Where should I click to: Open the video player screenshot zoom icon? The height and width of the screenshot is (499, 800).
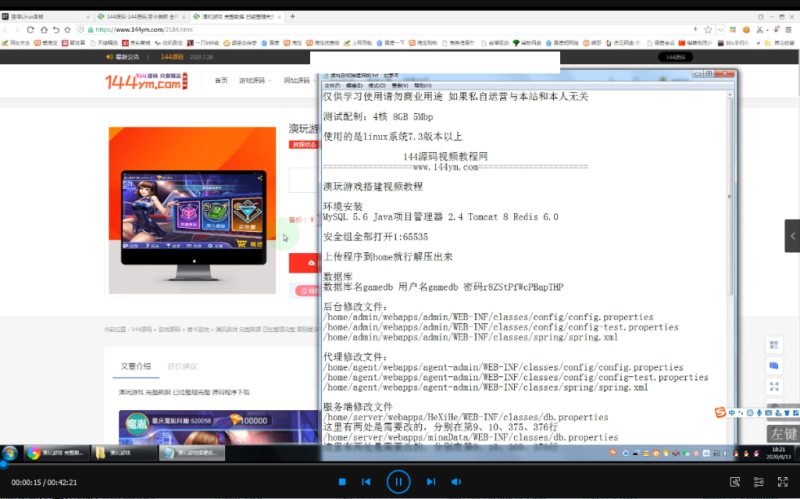pyautogui.click(x=735, y=482)
